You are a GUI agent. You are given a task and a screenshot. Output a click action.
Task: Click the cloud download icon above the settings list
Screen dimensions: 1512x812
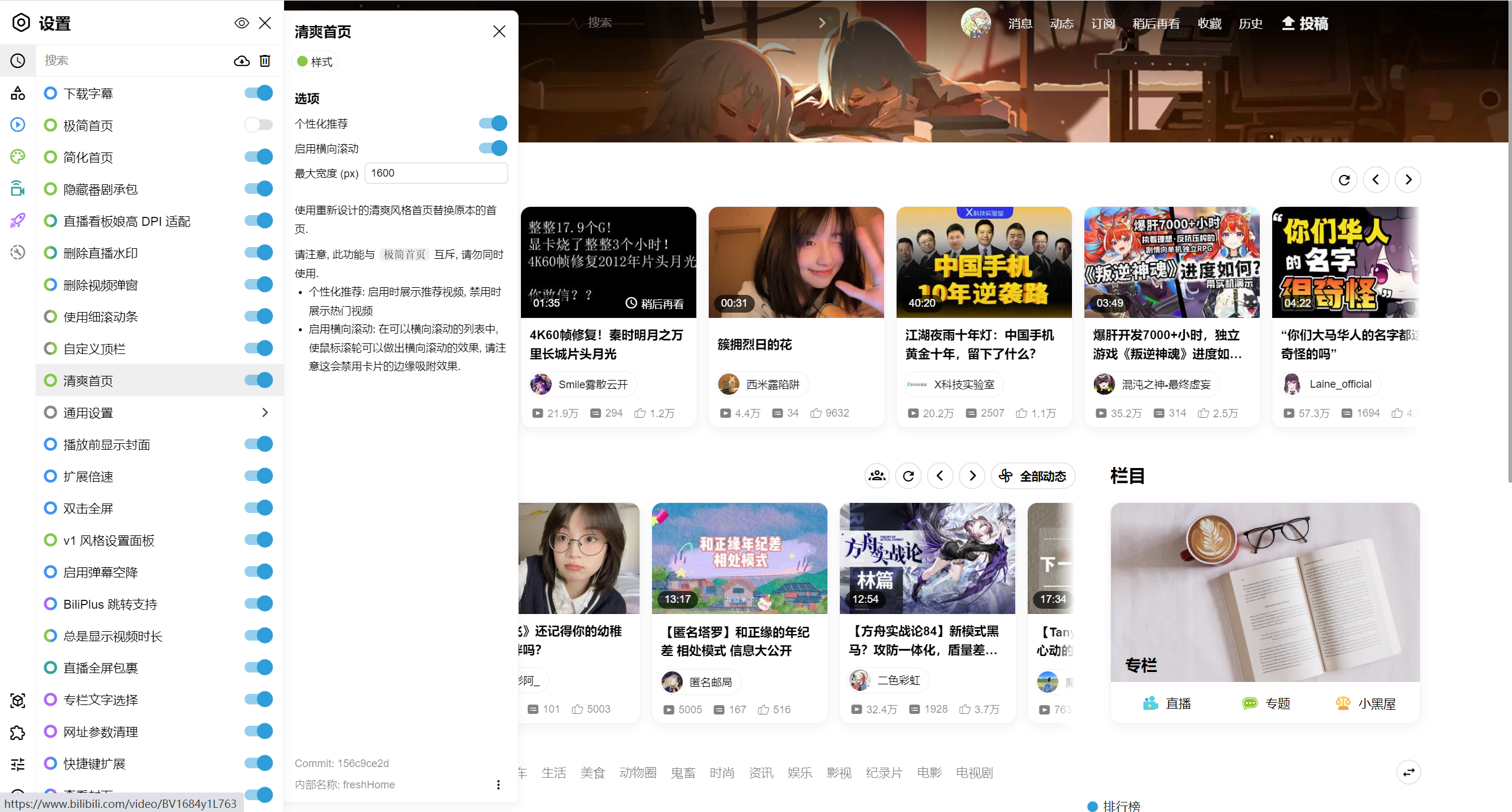(242, 60)
